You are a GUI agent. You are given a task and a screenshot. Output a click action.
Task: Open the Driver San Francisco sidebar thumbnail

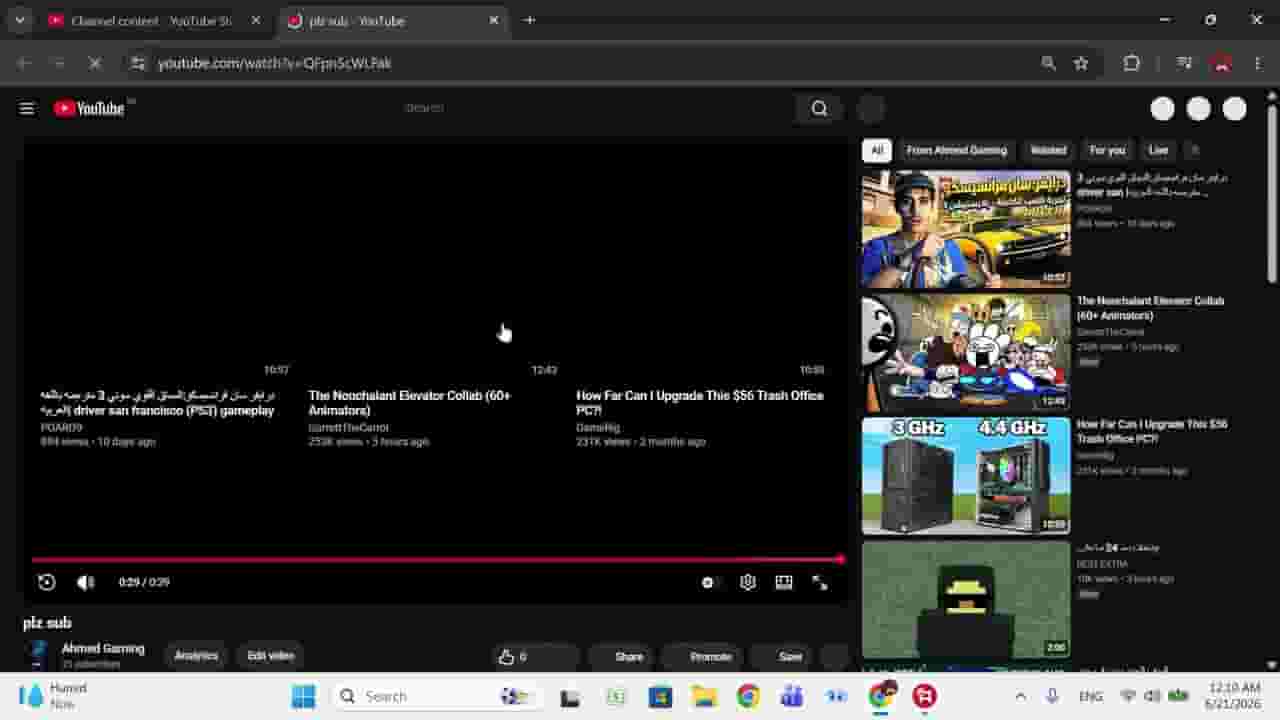(966, 229)
